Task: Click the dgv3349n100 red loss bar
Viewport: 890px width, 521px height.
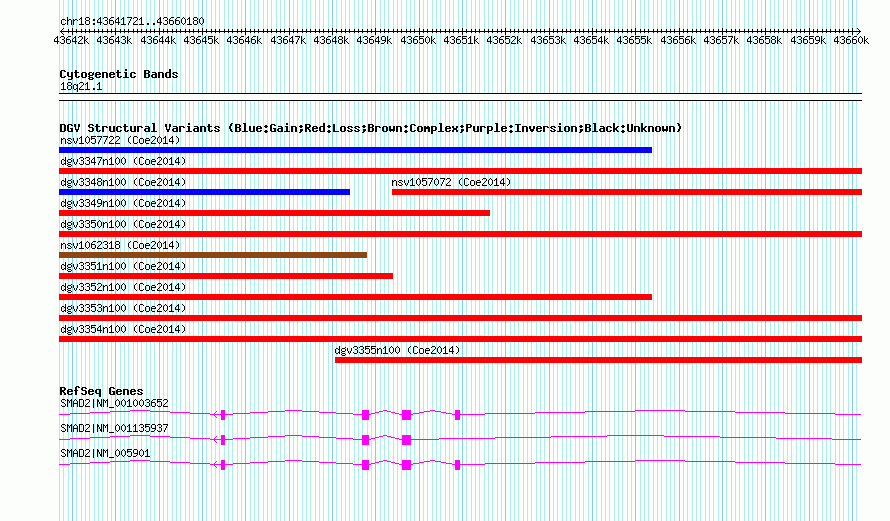Action: (x=274, y=213)
